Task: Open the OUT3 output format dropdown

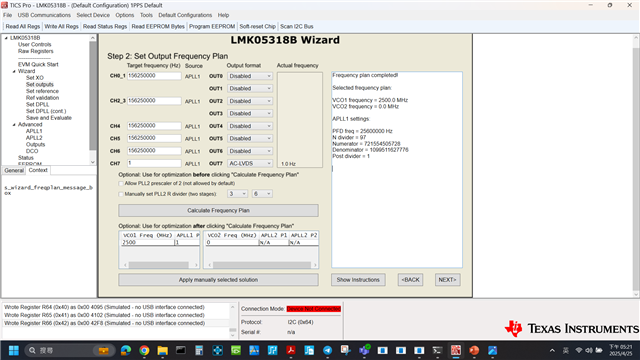Action: (250, 113)
